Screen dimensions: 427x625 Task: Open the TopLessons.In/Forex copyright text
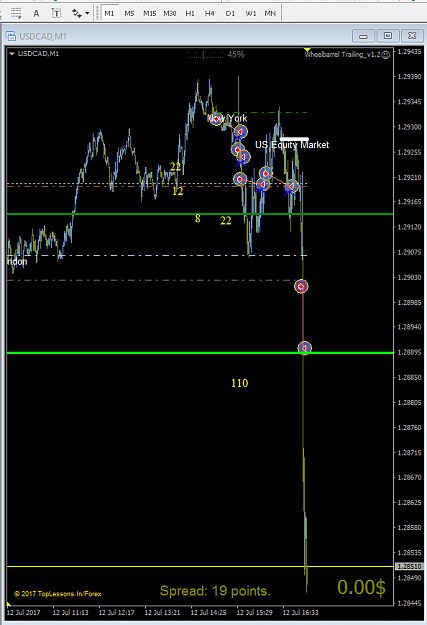point(58,594)
